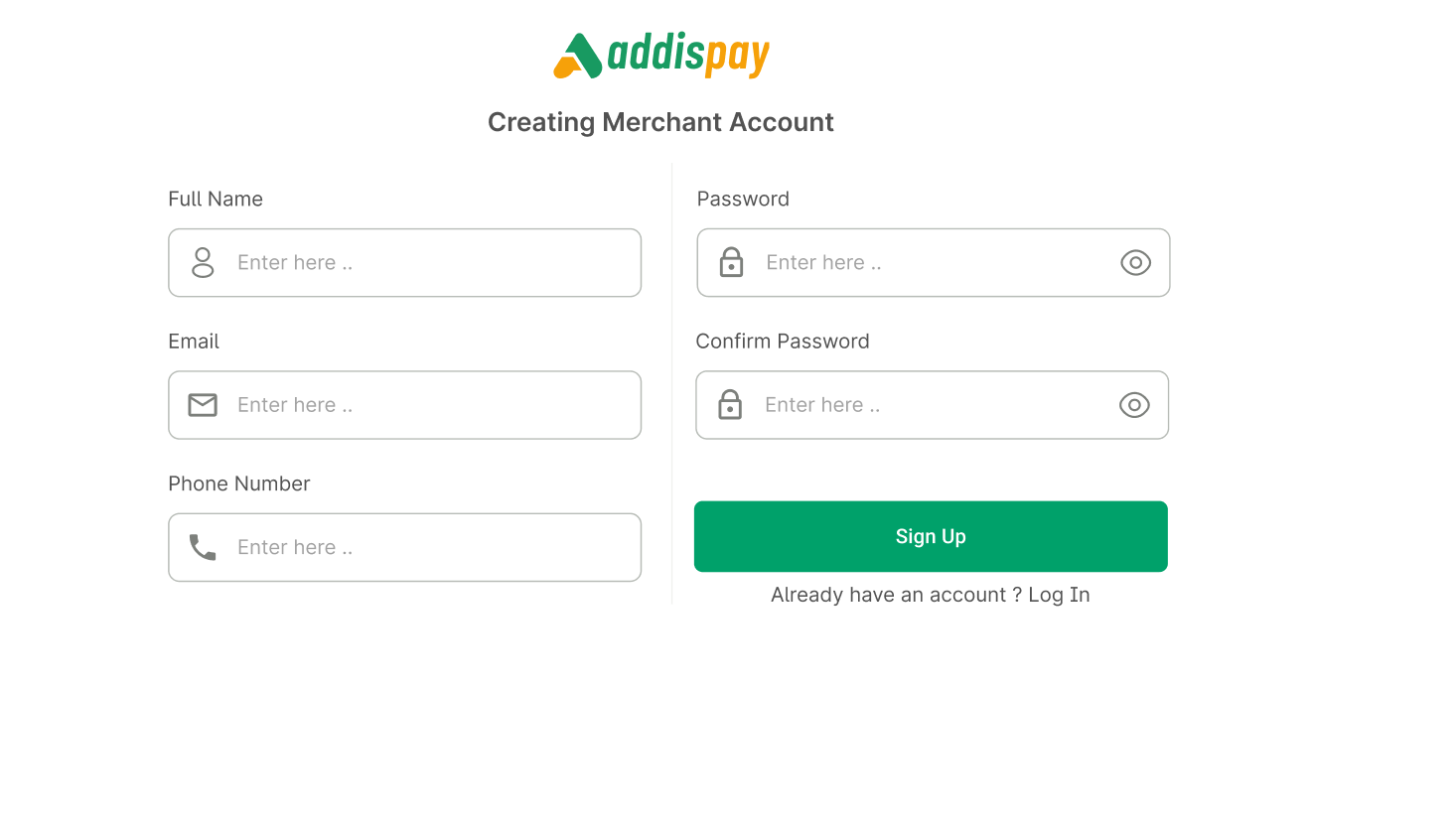1456x829 pixels.
Task: Click the addispay logo at the top
Action: coord(660,57)
